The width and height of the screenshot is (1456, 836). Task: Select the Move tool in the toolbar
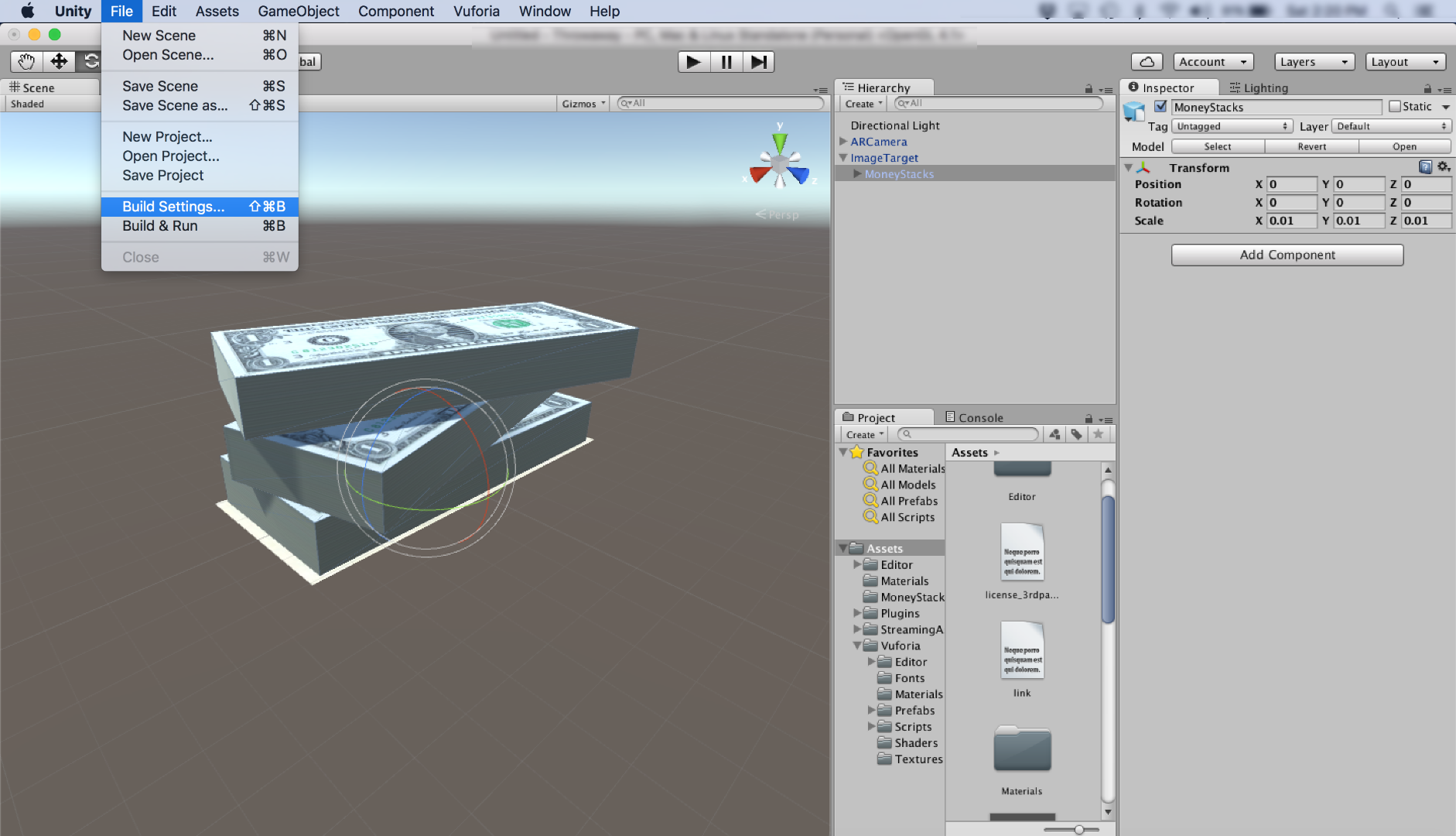click(60, 61)
